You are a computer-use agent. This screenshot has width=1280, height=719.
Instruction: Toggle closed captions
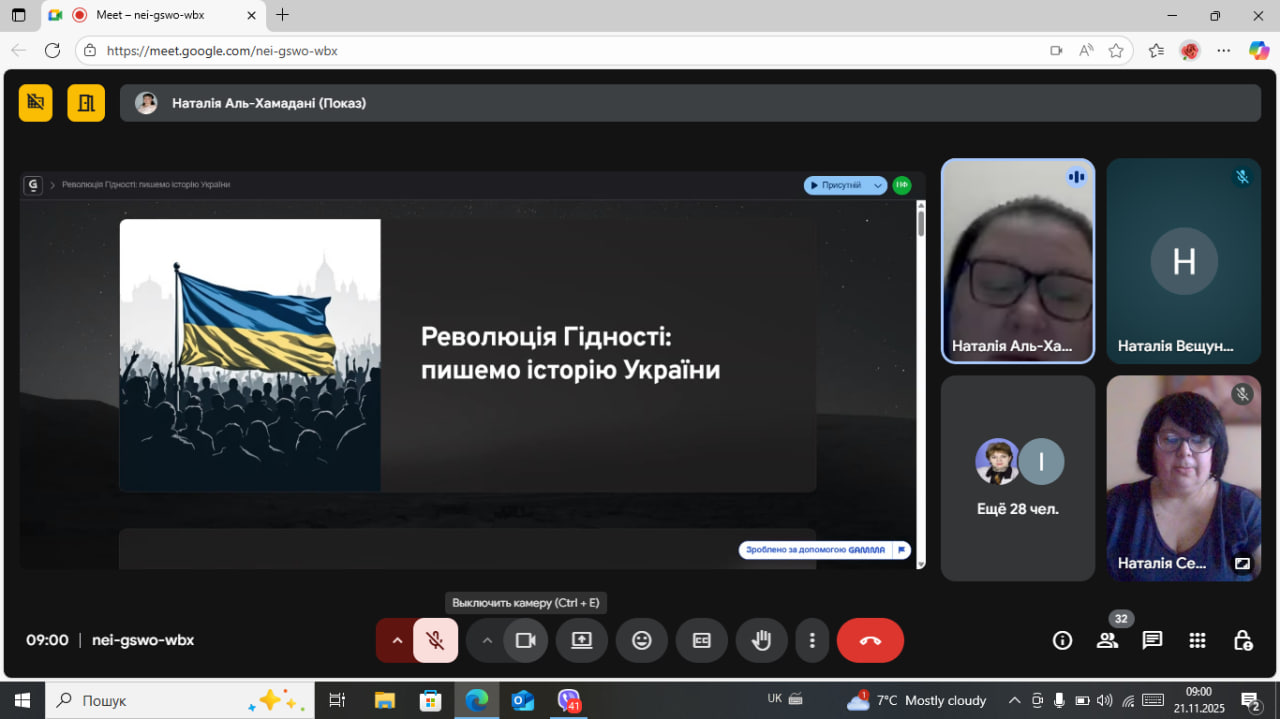[702, 641]
